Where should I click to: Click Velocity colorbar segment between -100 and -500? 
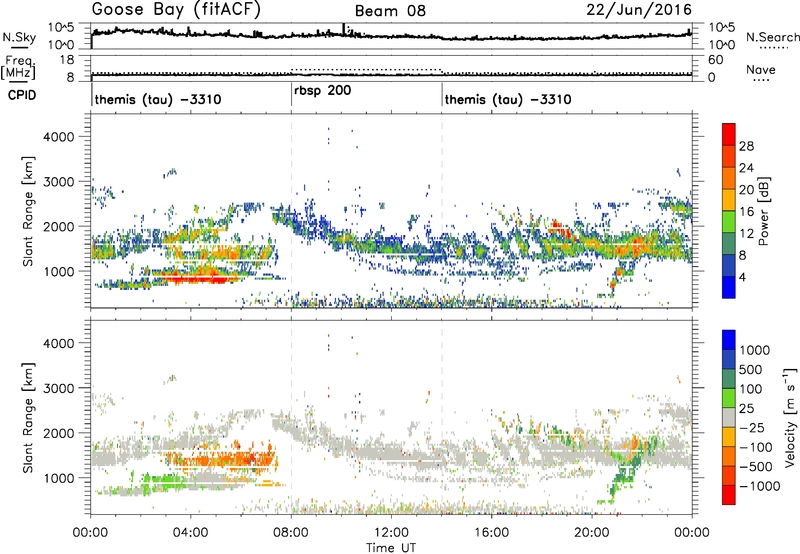tap(729, 456)
